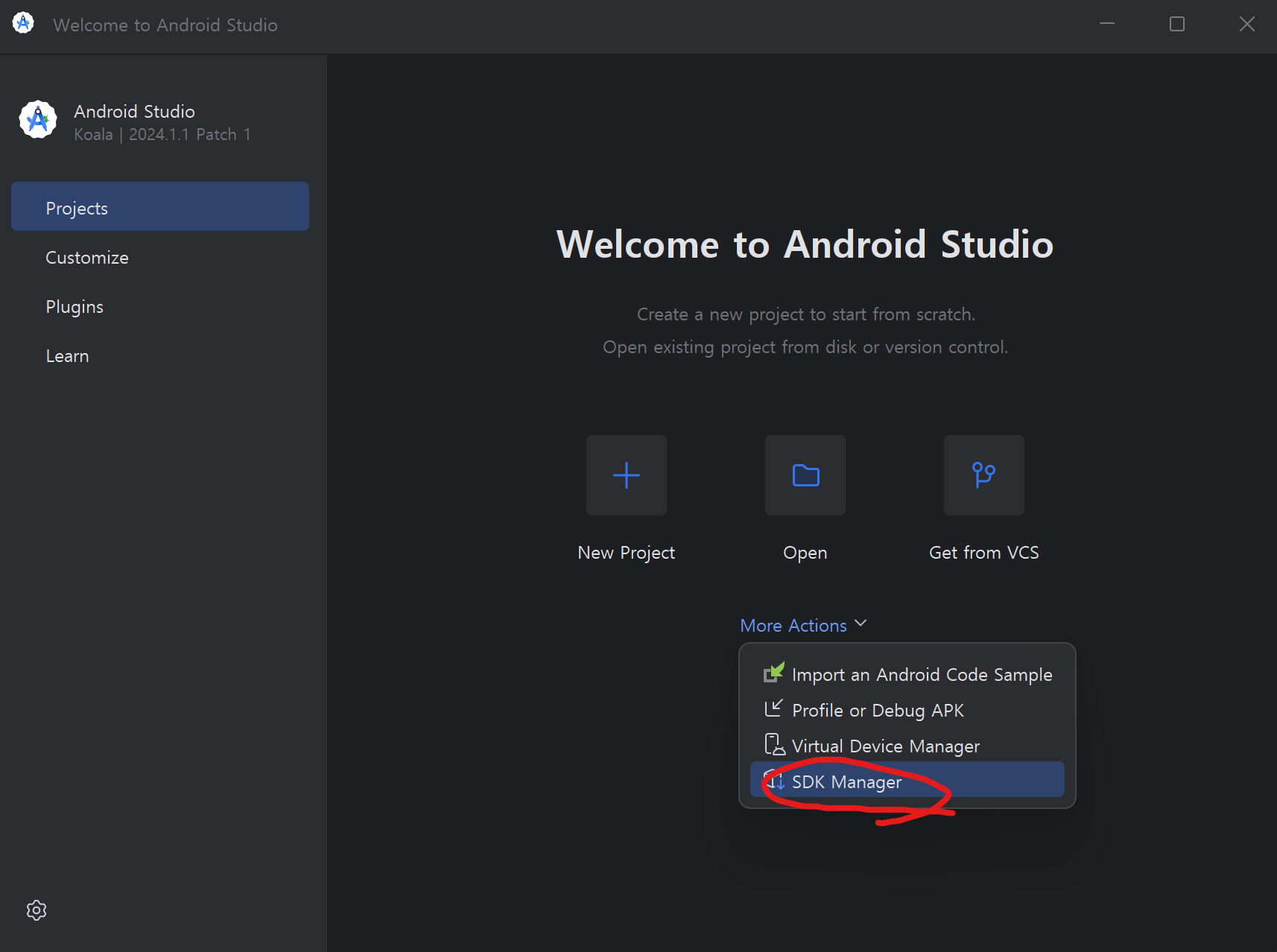
Task: Click the Android Studio logo in sidebar
Action: tap(38, 120)
